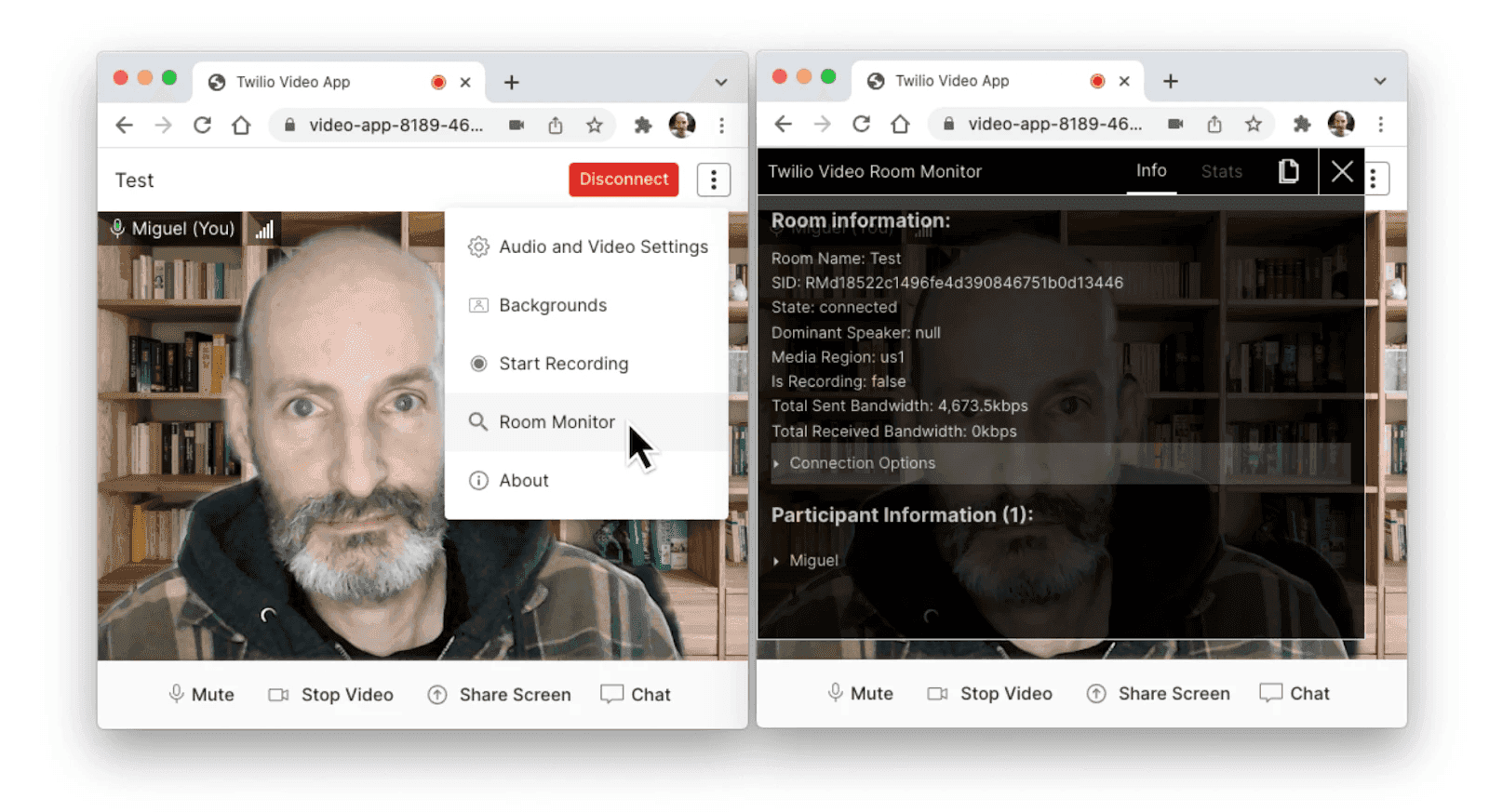Click the address bar in right browser
The image size is (1489, 812).
[x=1101, y=124]
